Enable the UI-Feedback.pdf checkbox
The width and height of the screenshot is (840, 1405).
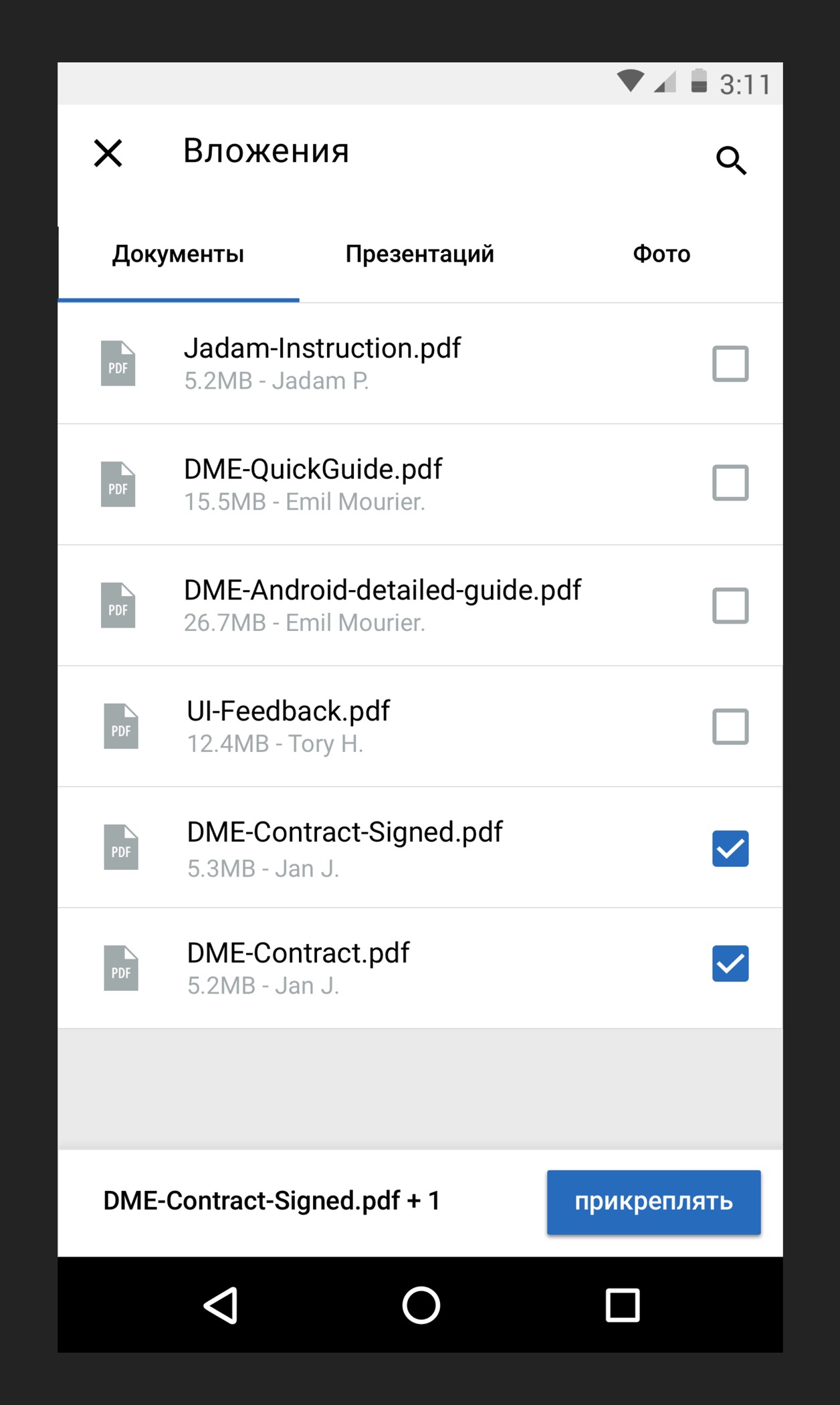[x=730, y=727]
